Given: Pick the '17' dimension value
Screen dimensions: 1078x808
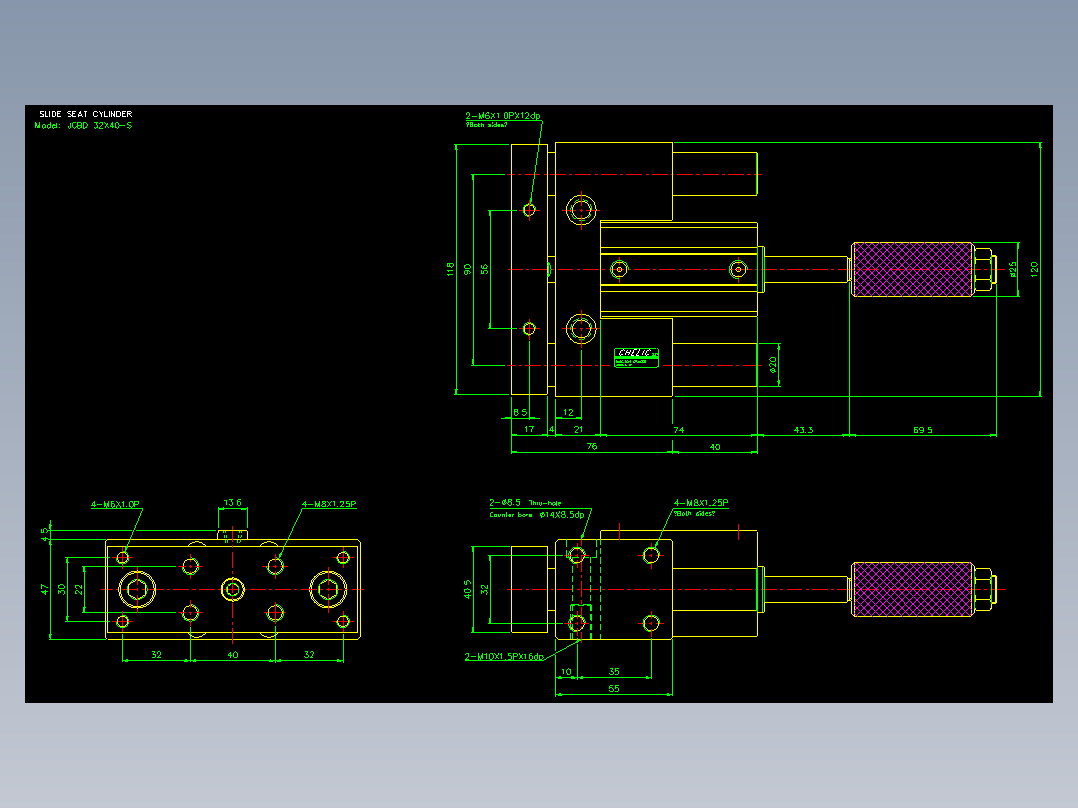Looking at the screenshot, I should click(529, 429).
